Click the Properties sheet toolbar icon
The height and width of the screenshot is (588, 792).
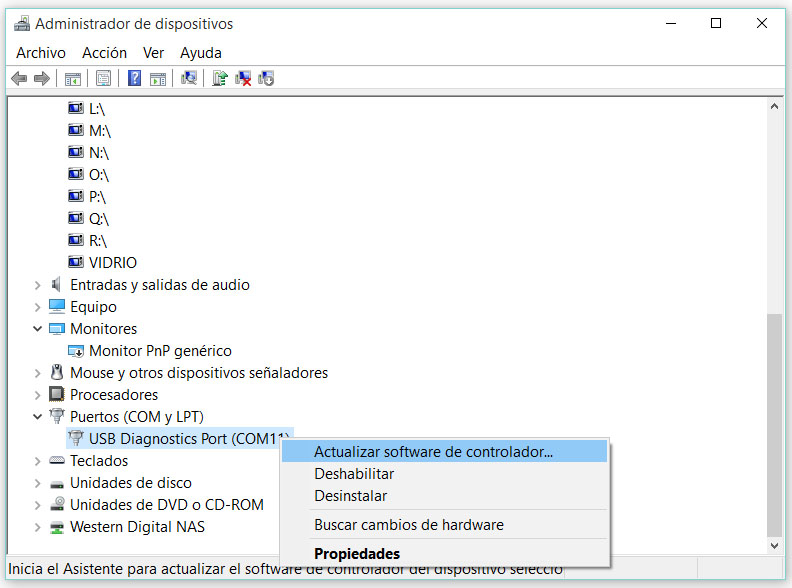(103, 78)
